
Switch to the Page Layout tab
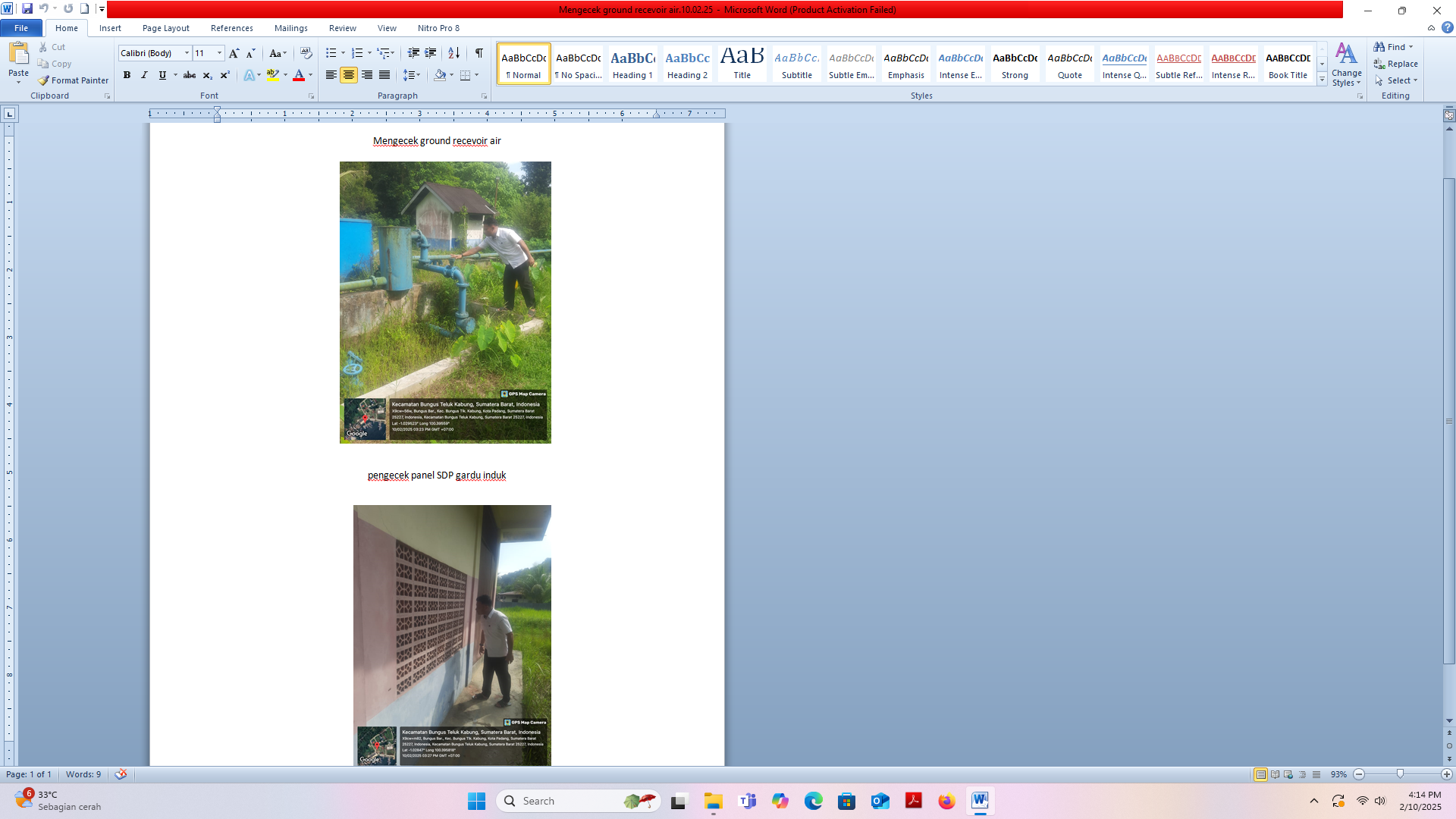pos(165,28)
